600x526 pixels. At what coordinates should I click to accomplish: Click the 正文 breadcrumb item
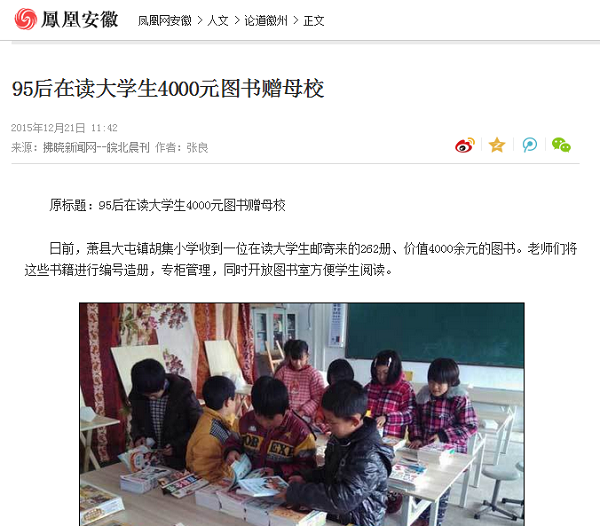314,21
